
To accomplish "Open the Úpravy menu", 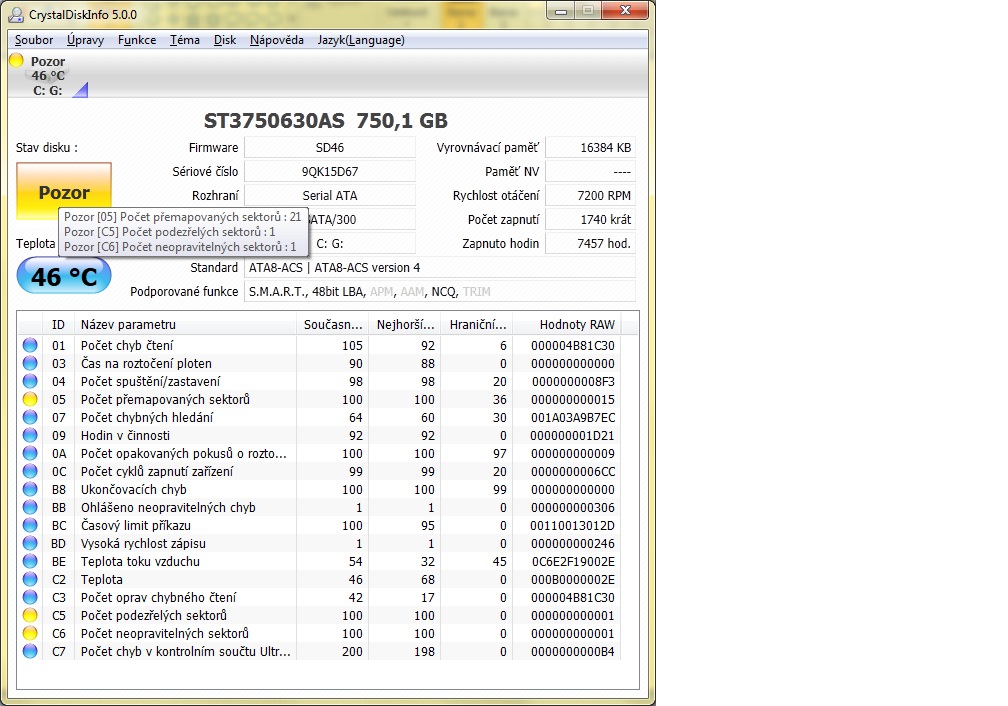I will point(85,40).
